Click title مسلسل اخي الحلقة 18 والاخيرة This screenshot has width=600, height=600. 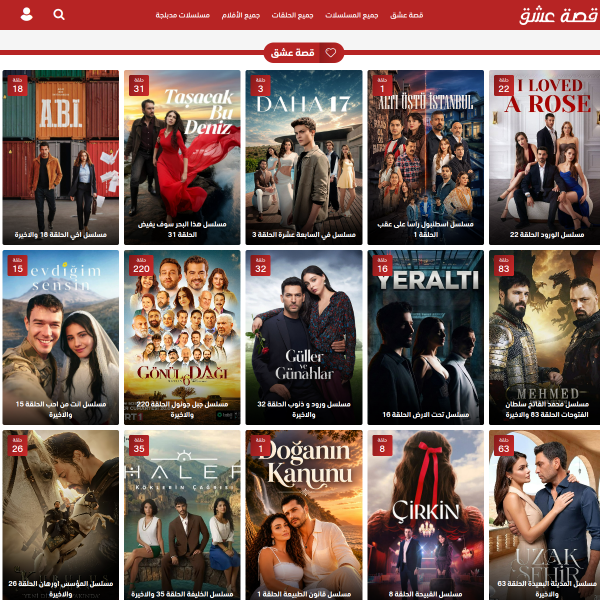tap(60, 235)
